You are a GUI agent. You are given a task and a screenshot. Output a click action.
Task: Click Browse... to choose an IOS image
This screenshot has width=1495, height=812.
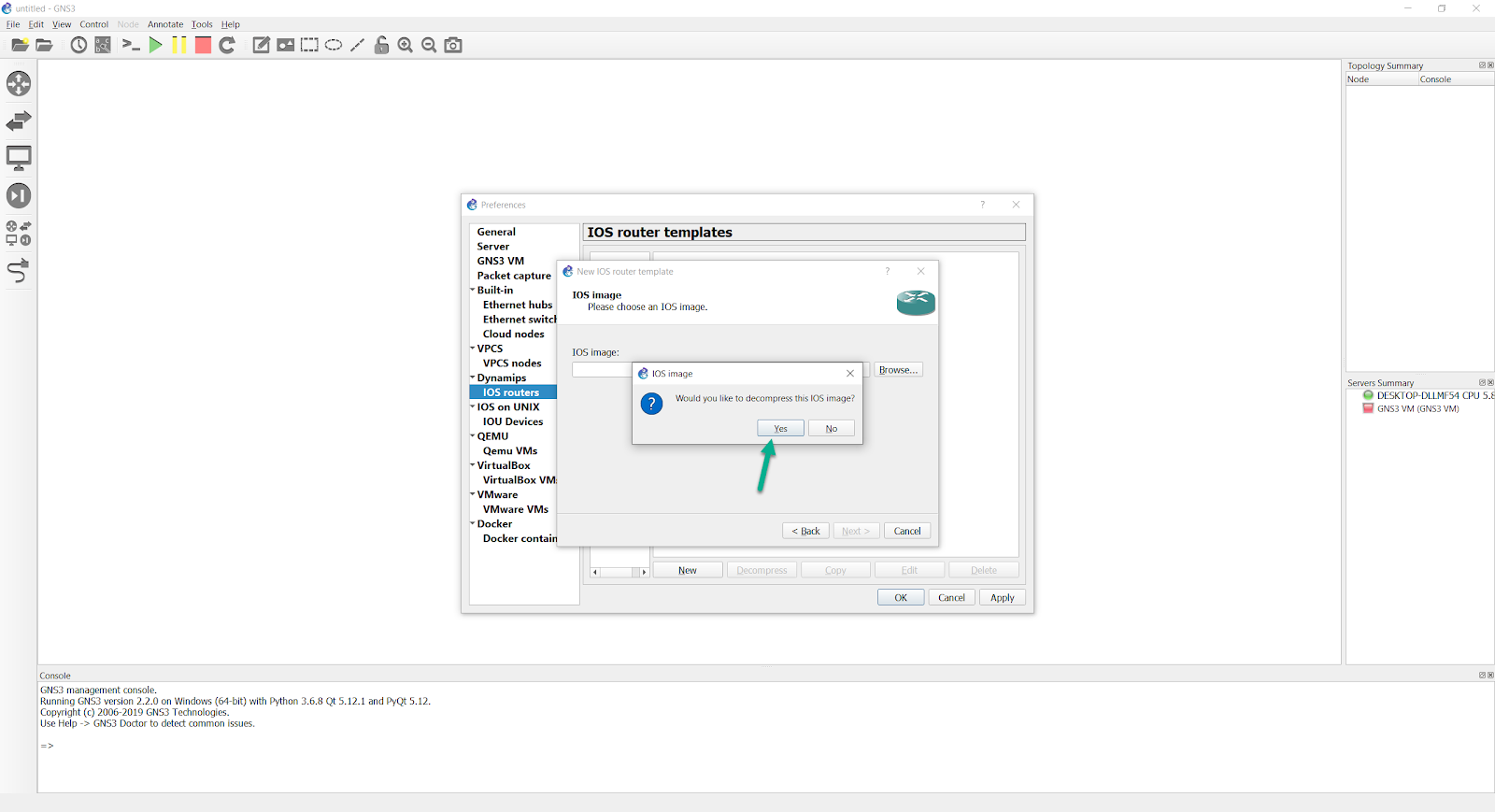pos(899,370)
